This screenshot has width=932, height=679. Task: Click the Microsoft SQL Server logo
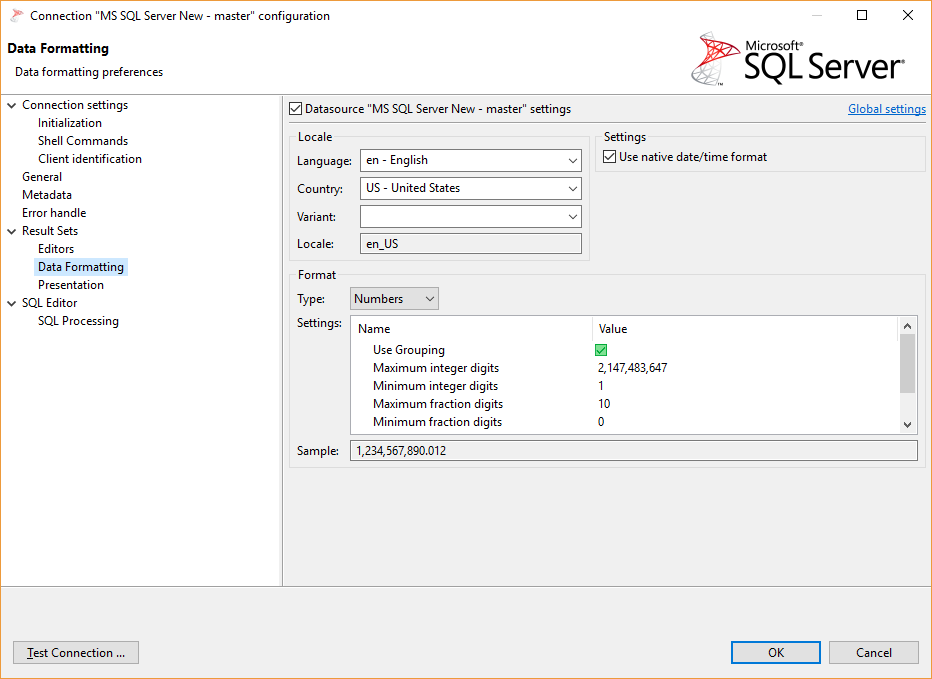[800, 60]
